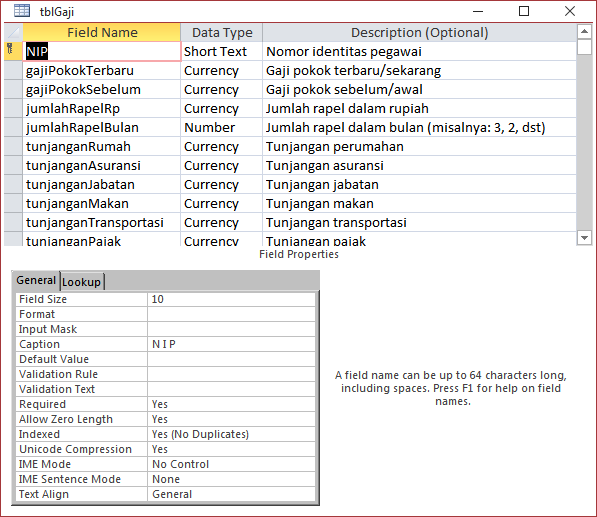
Task: Click the jumlahRapelBulan field name
Action: (102, 127)
